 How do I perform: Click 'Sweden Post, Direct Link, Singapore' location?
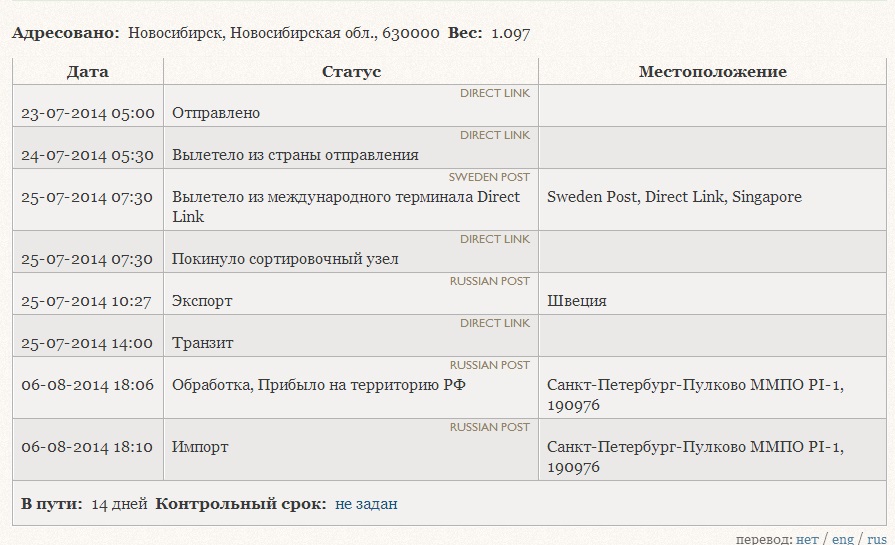674,197
